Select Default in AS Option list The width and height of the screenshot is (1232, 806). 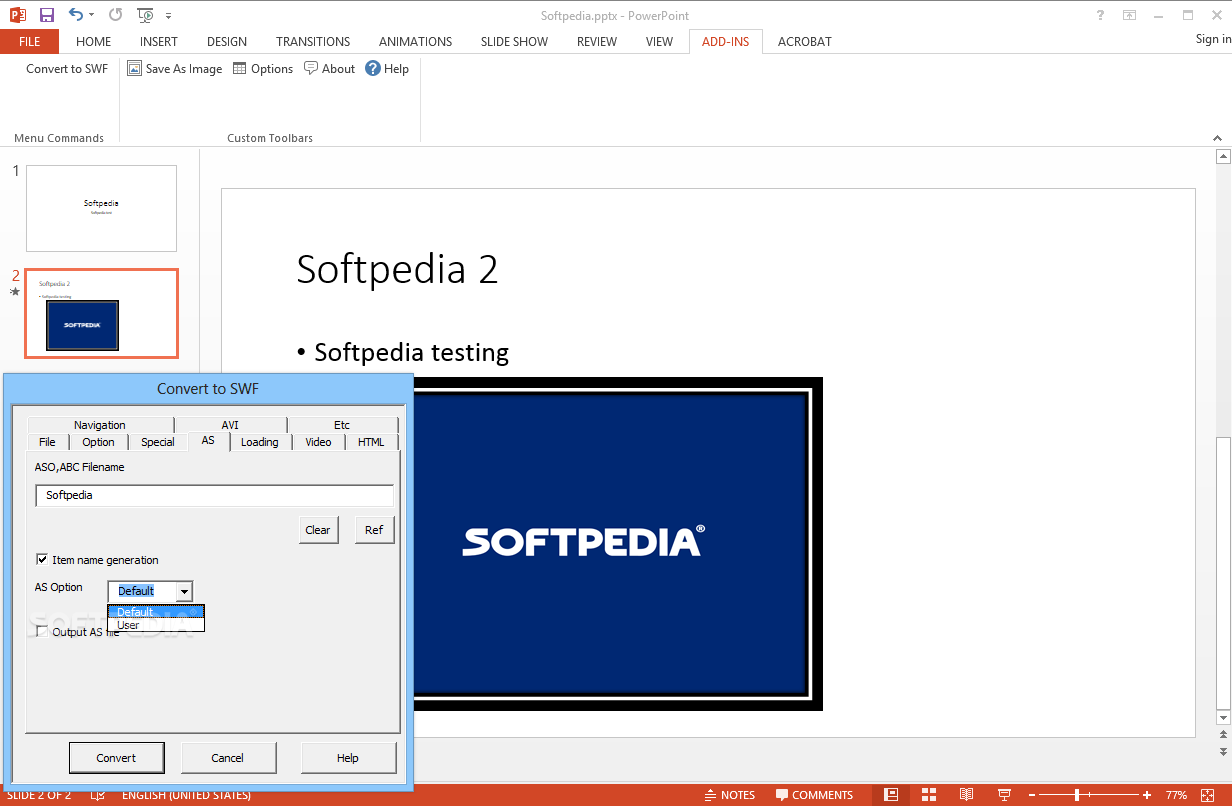tap(156, 612)
